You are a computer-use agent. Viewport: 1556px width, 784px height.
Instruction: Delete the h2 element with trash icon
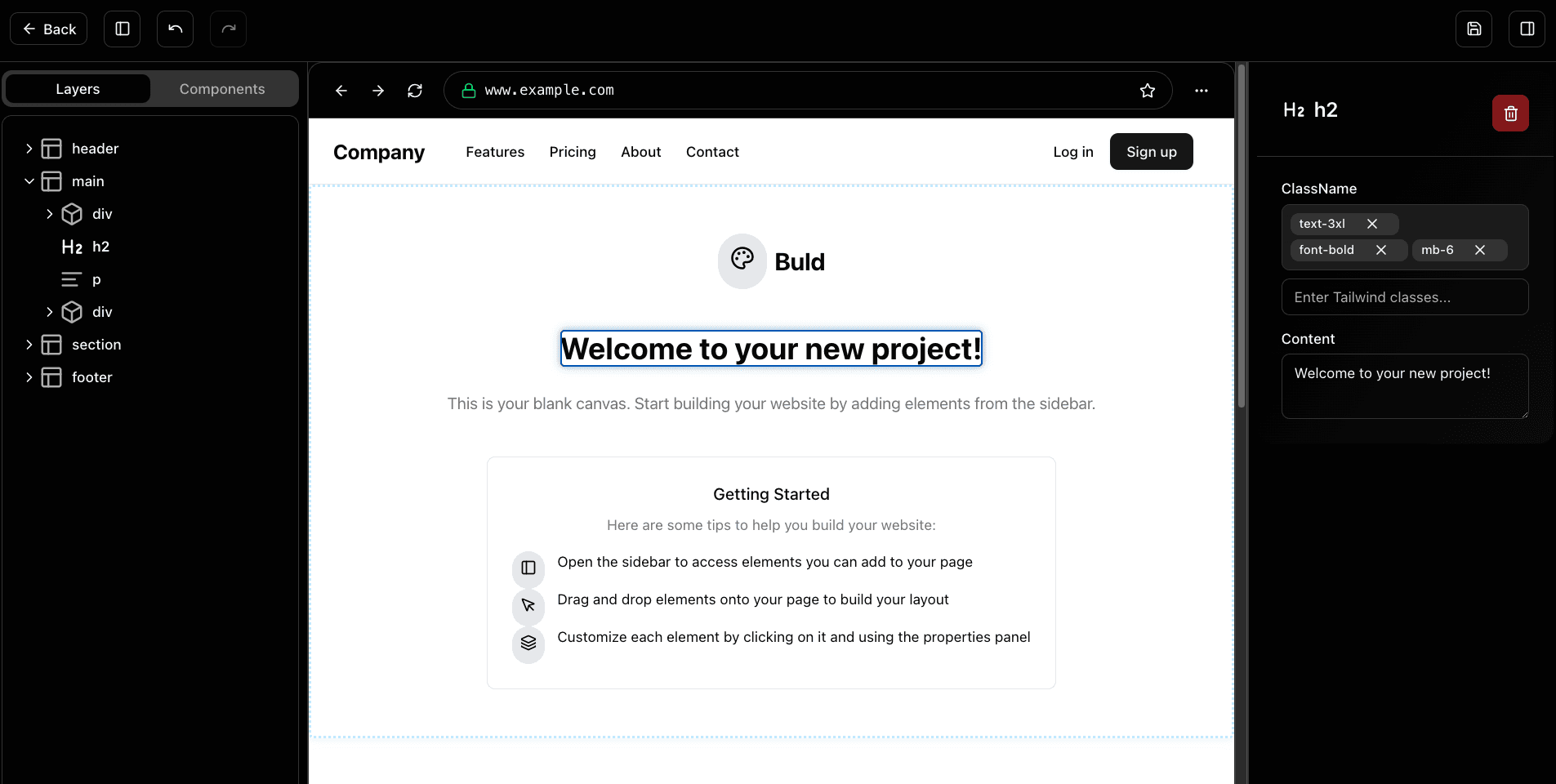1510,114
